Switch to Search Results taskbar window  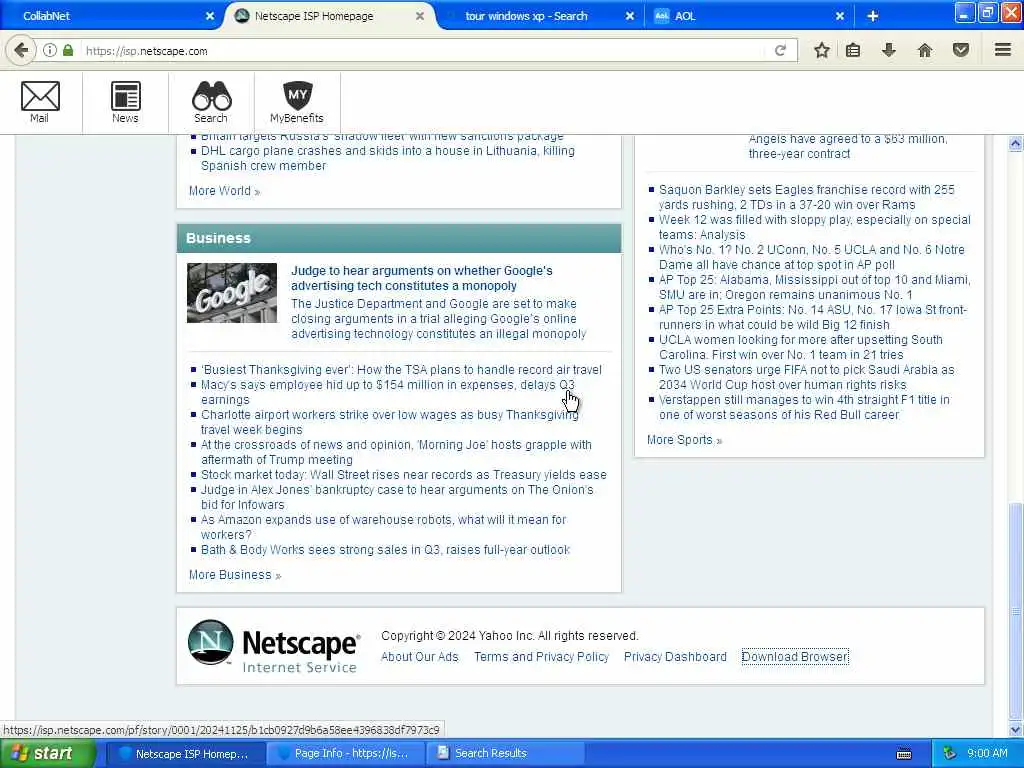tap(504, 754)
